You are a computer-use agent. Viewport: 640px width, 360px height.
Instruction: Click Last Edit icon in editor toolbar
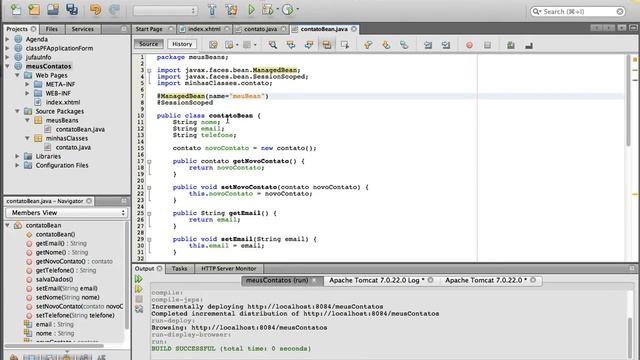click(213, 45)
